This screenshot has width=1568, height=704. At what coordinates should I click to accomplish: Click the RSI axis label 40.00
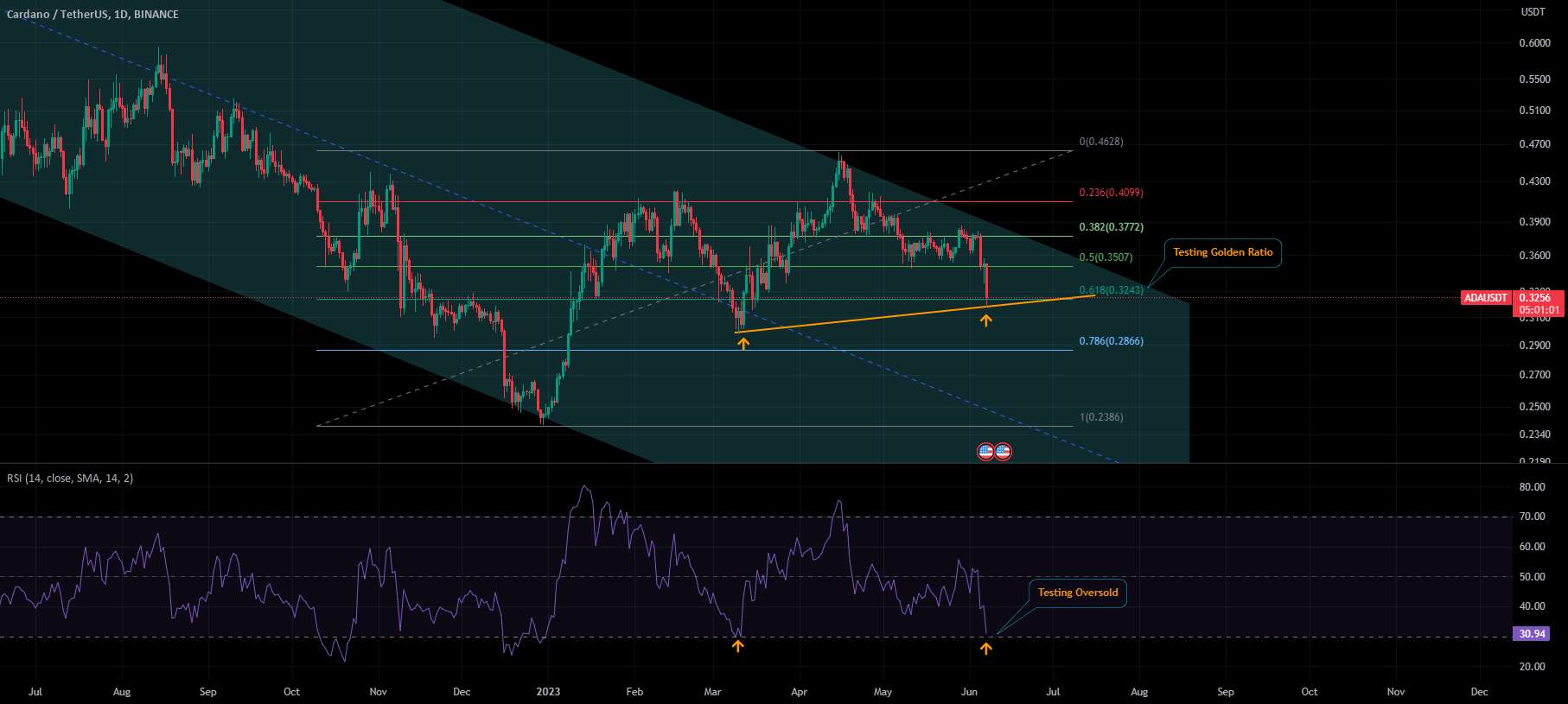point(1532,606)
